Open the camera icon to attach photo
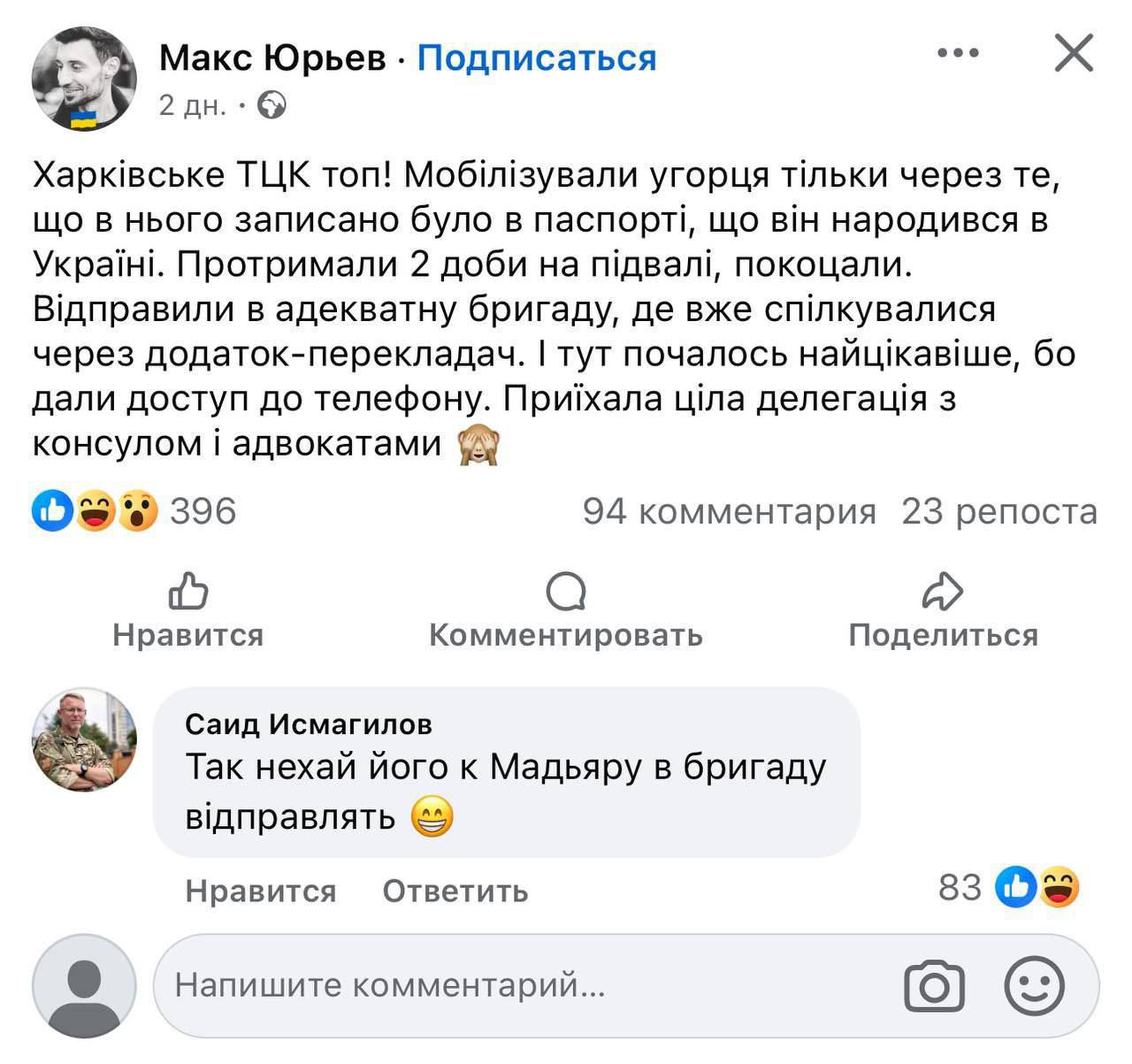 [x=934, y=986]
